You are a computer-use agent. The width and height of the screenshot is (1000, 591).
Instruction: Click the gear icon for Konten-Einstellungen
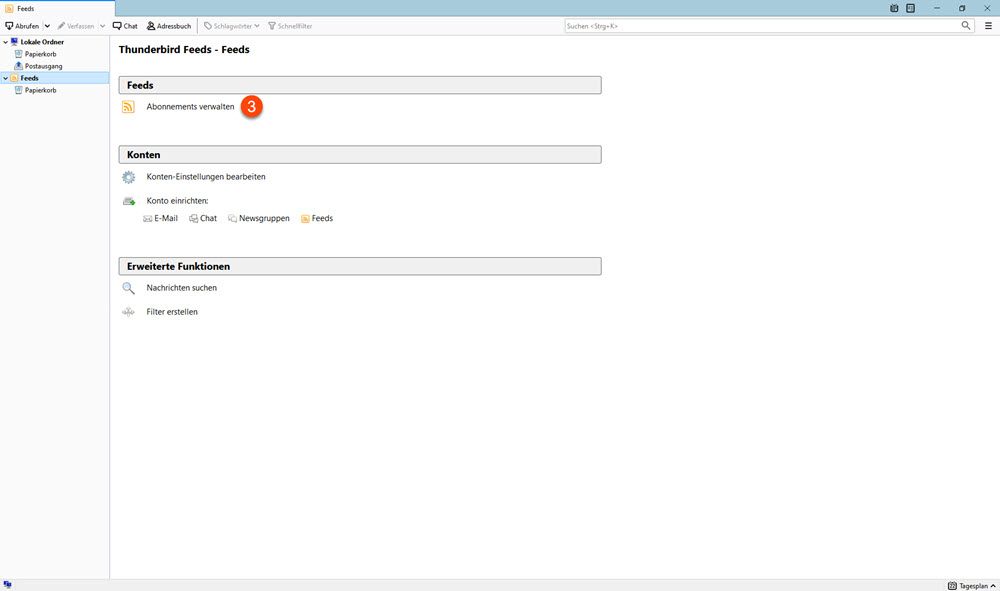(128, 177)
